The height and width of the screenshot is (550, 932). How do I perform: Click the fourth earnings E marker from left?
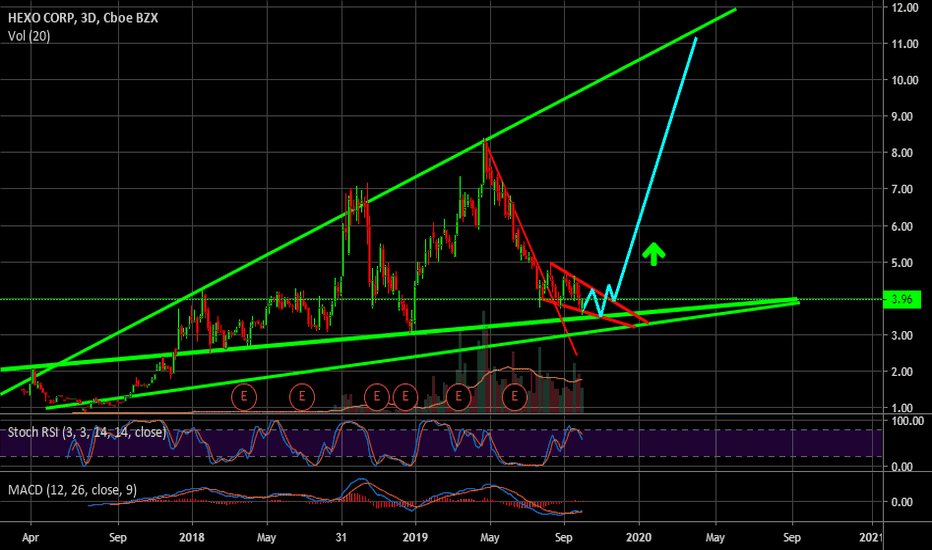(x=405, y=397)
